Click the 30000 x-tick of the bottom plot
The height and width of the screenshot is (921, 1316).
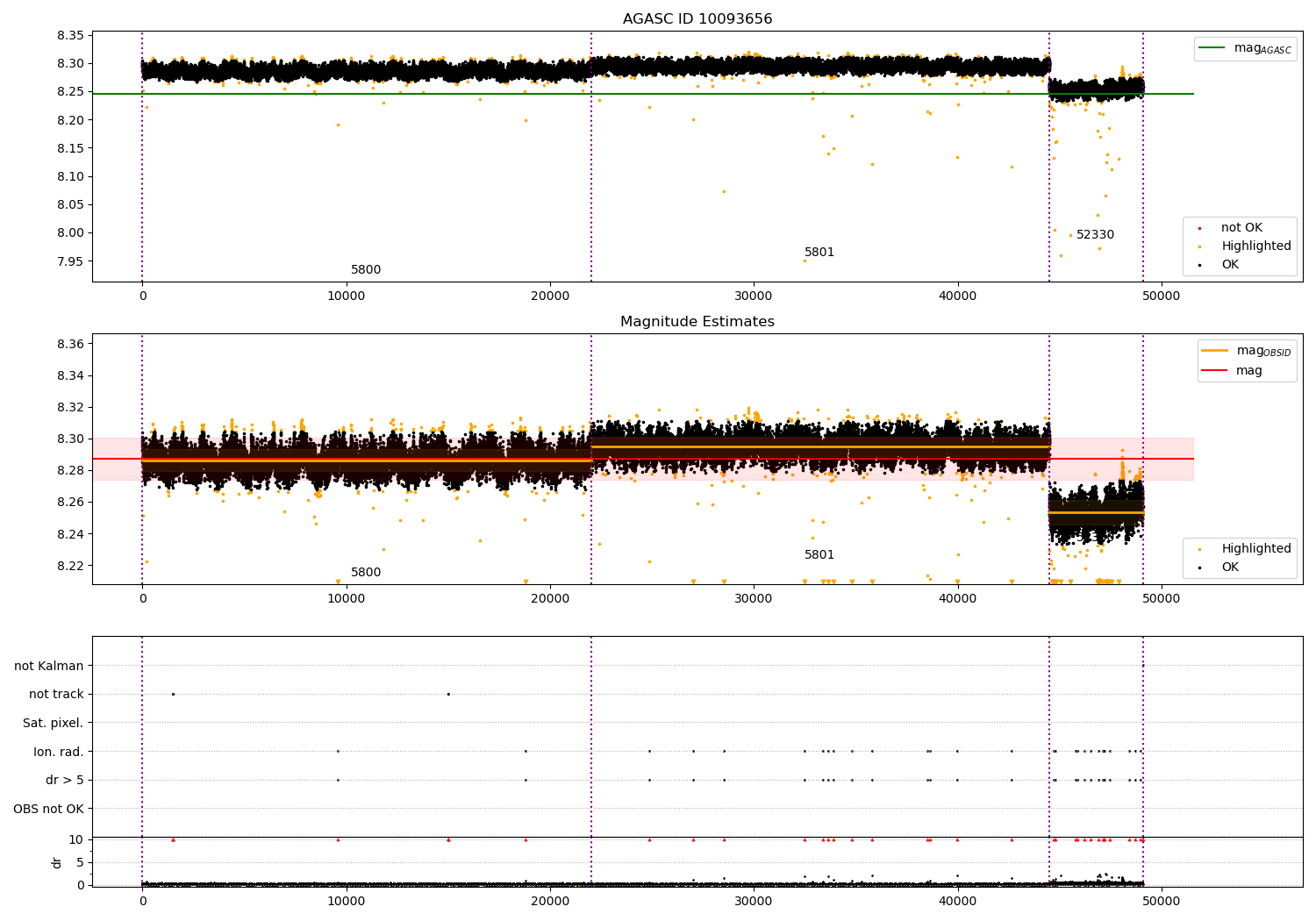[x=754, y=901]
